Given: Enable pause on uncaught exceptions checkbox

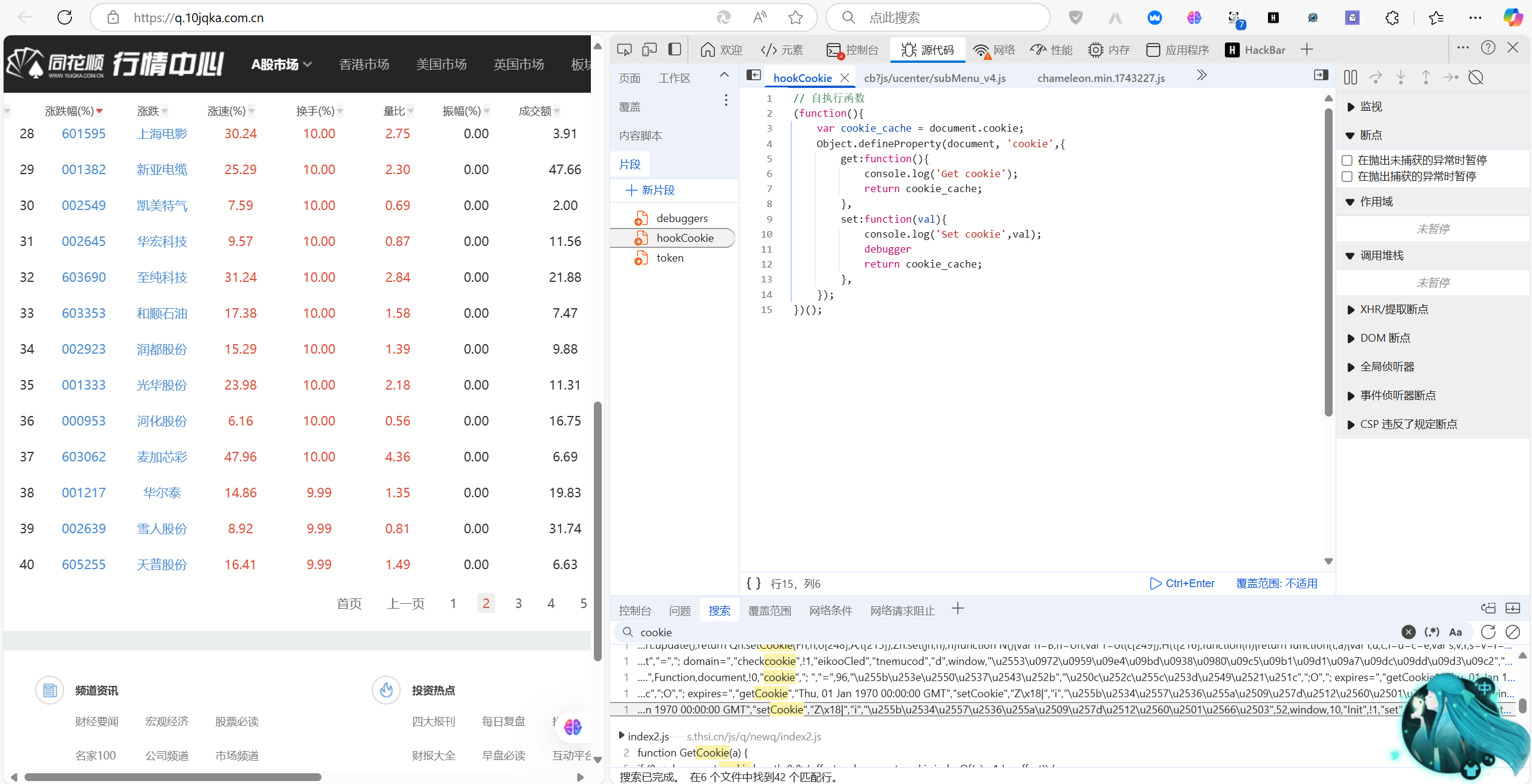Looking at the screenshot, I should tap(1347, 160).
